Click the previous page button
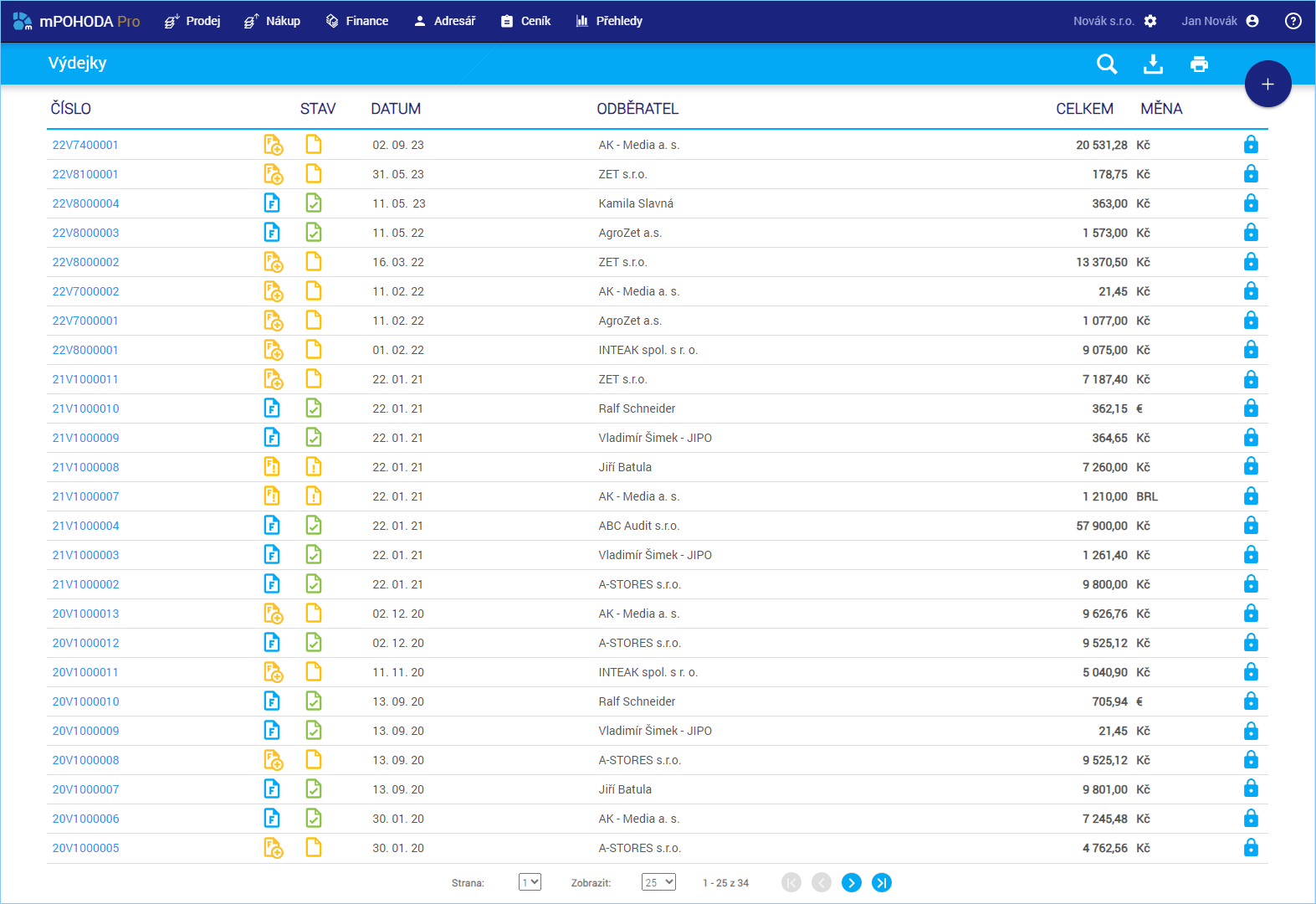The image size is (1316, 904). click(x=822, y=882)
